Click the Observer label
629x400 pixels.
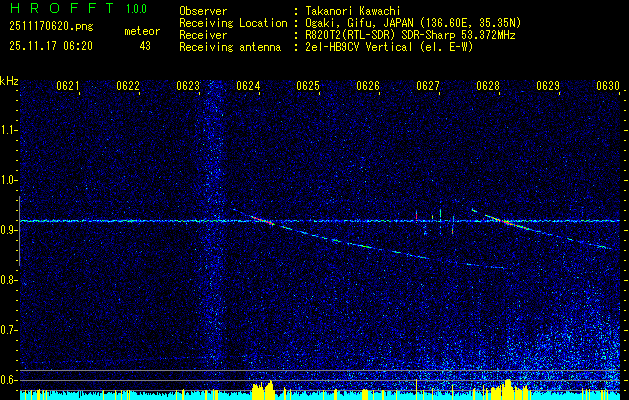pyautogui.click(x=203, y=11)
